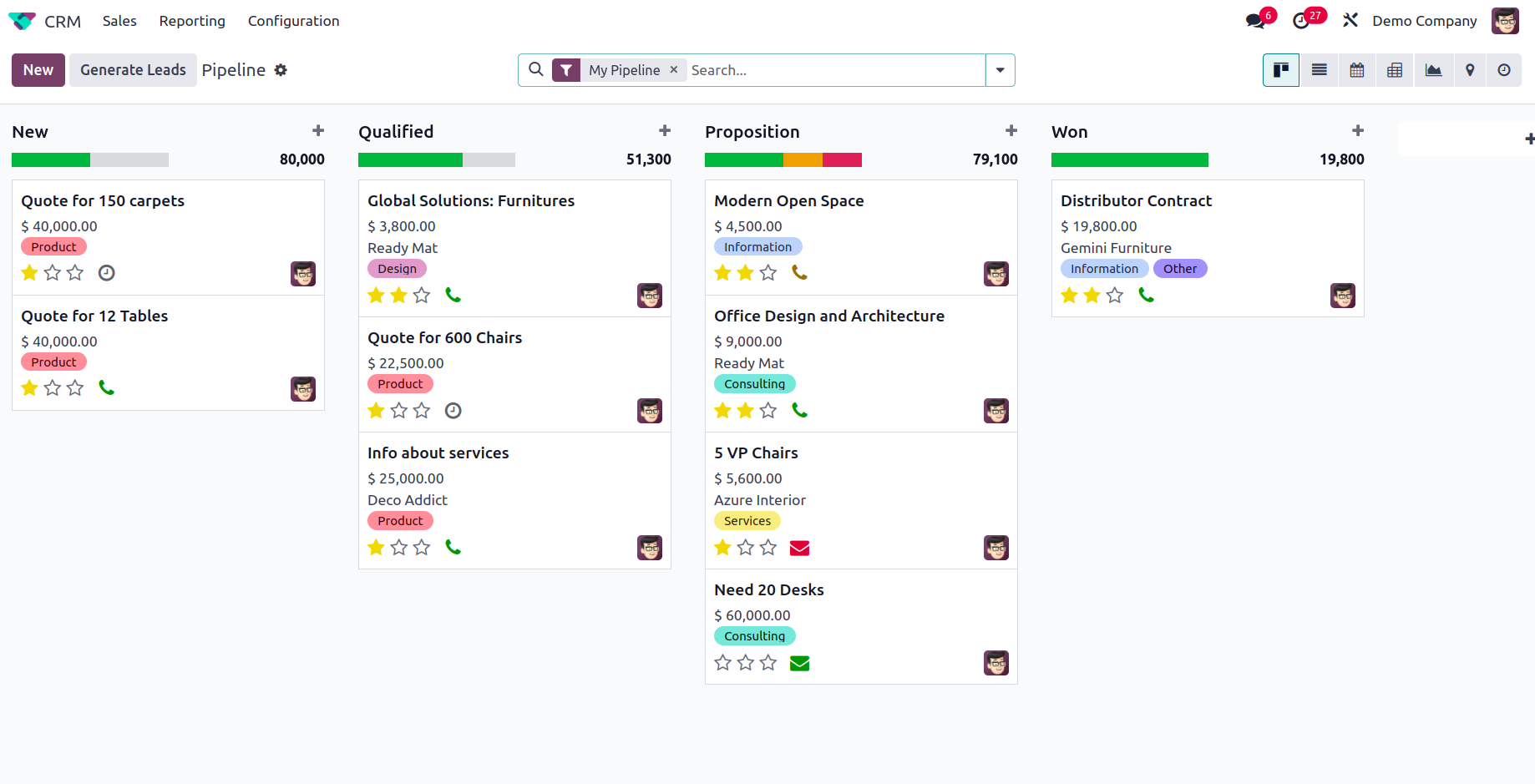The height and width of the screenshot is (784, 1535).
Task: Open the pivot table view
Action: [1395, 70]
